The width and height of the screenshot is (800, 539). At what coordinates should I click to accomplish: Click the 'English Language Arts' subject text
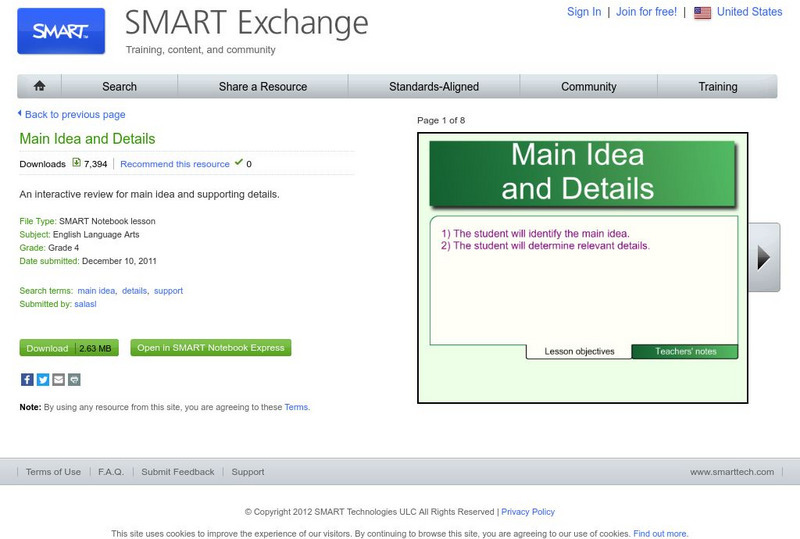(96, 234)
